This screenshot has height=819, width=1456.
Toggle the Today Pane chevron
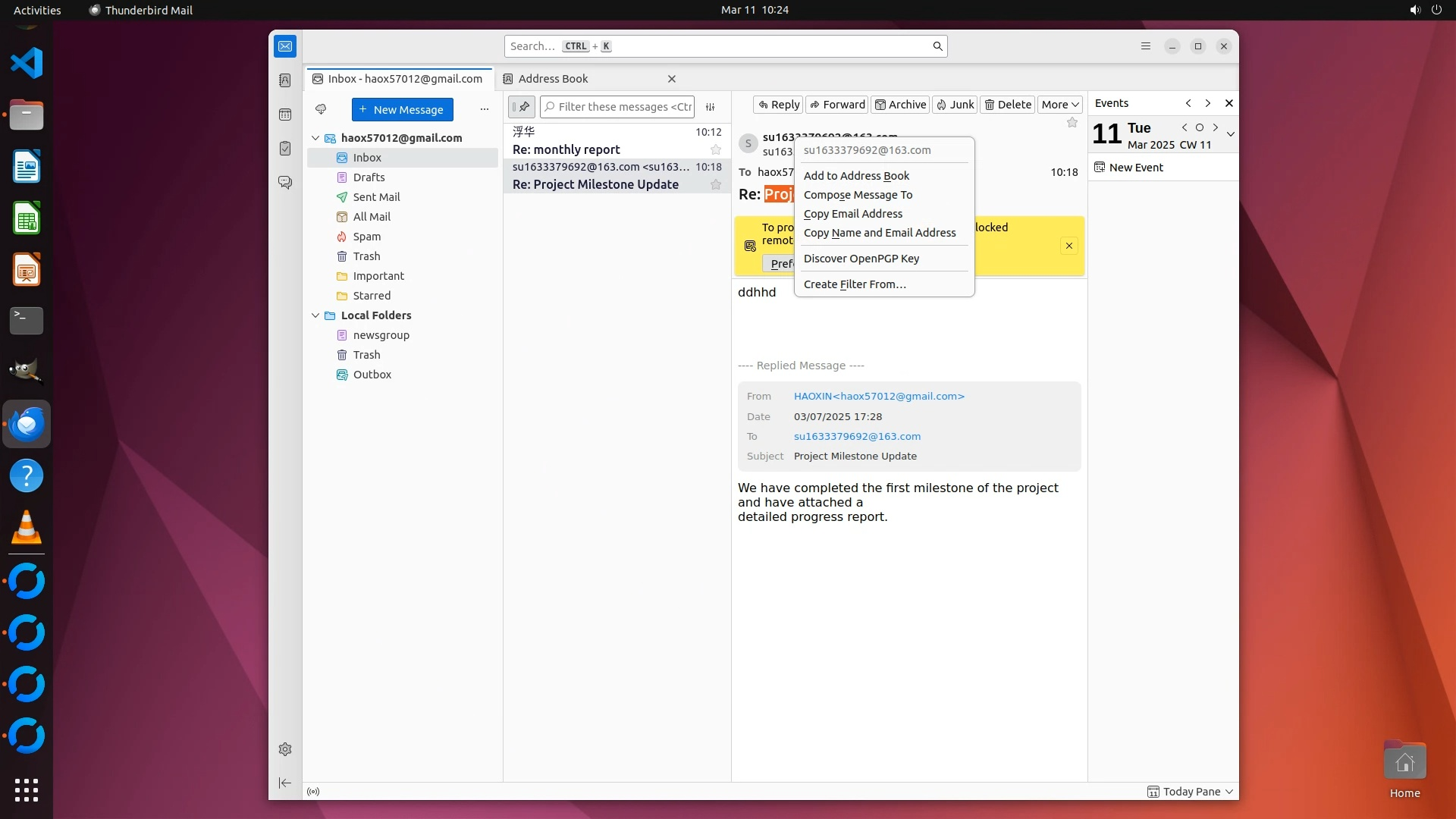[1229, 792]
